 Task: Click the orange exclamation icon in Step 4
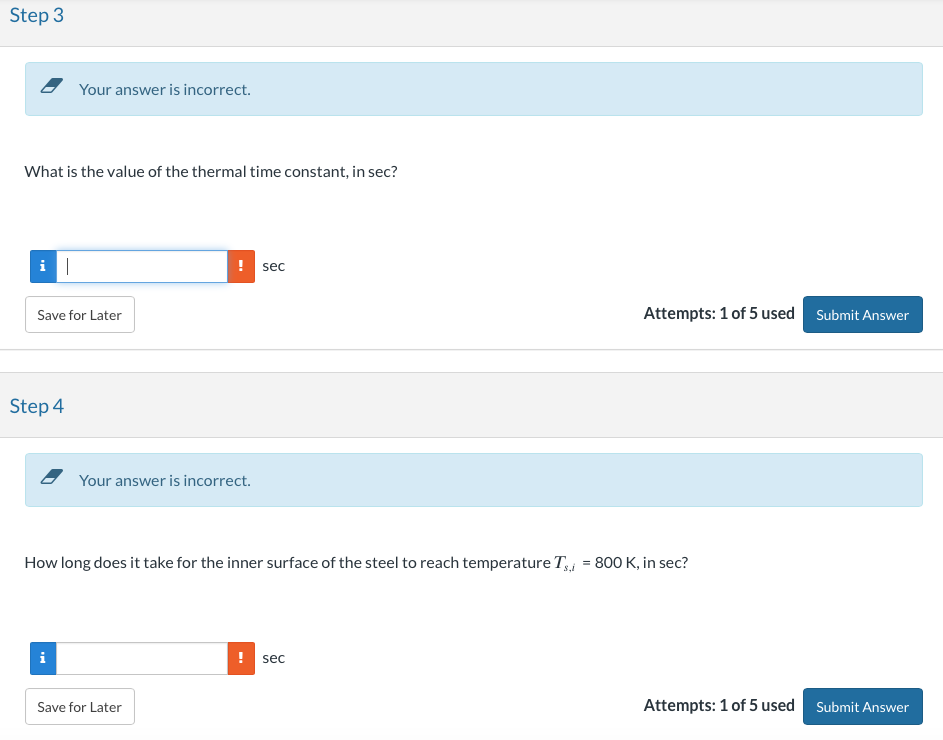click(241, 658)
